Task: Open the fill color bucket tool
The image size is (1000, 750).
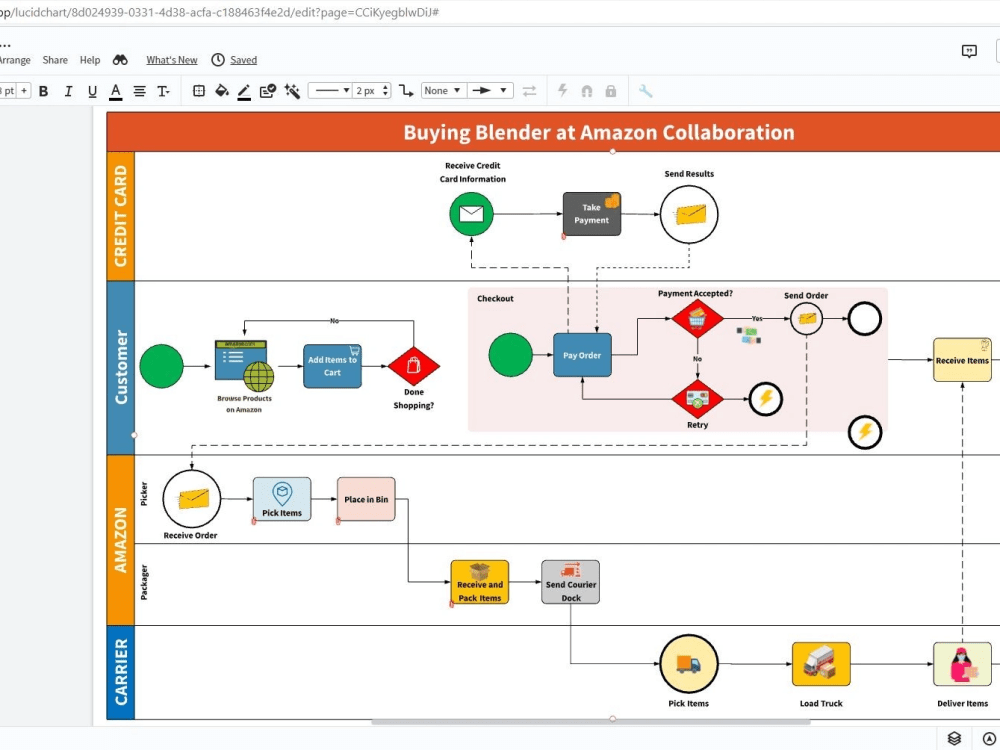Action: 222,90
